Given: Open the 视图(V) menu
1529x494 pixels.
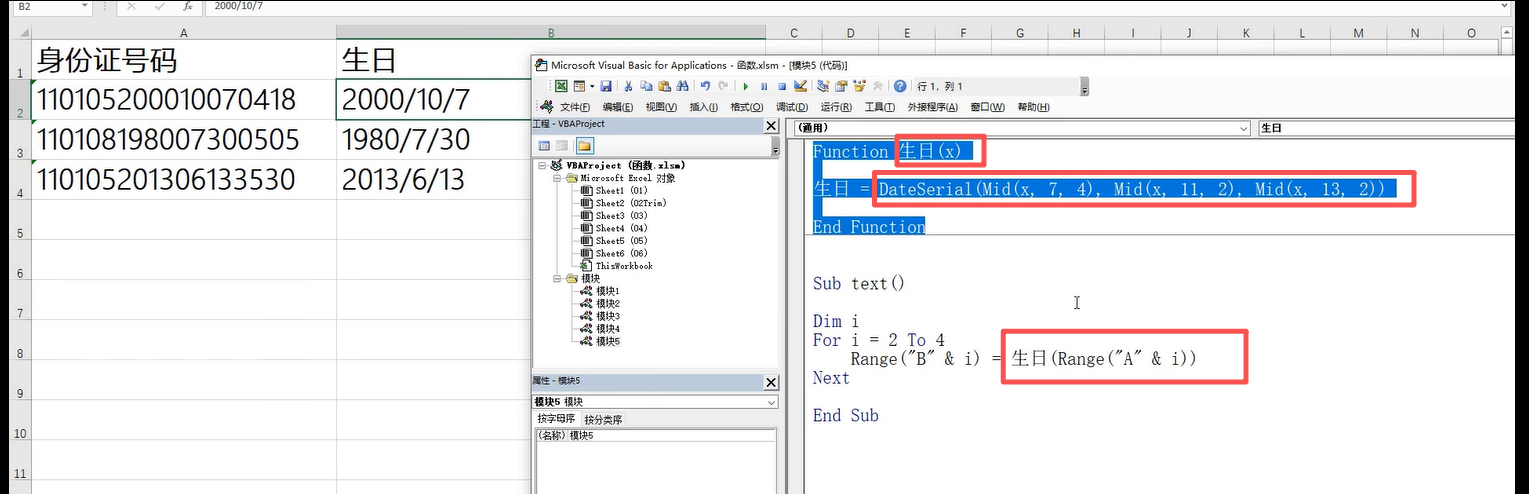Looking at the screenshot, I should [x=661, y=107].
